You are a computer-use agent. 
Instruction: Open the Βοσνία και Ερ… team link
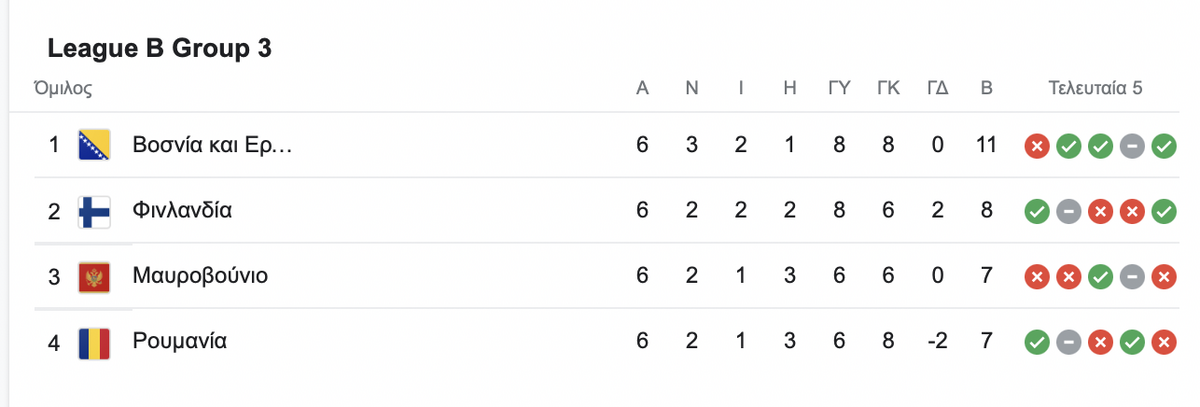coord(212,146)
